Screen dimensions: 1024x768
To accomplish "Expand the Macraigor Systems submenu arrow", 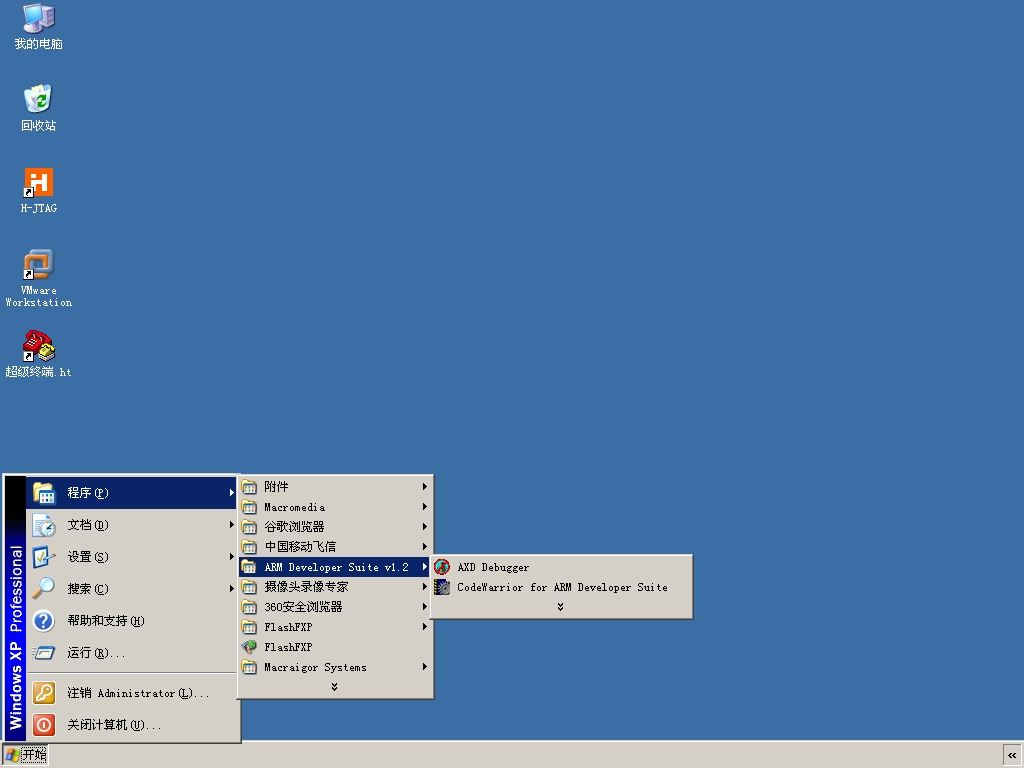I will [x=424, y=667].
